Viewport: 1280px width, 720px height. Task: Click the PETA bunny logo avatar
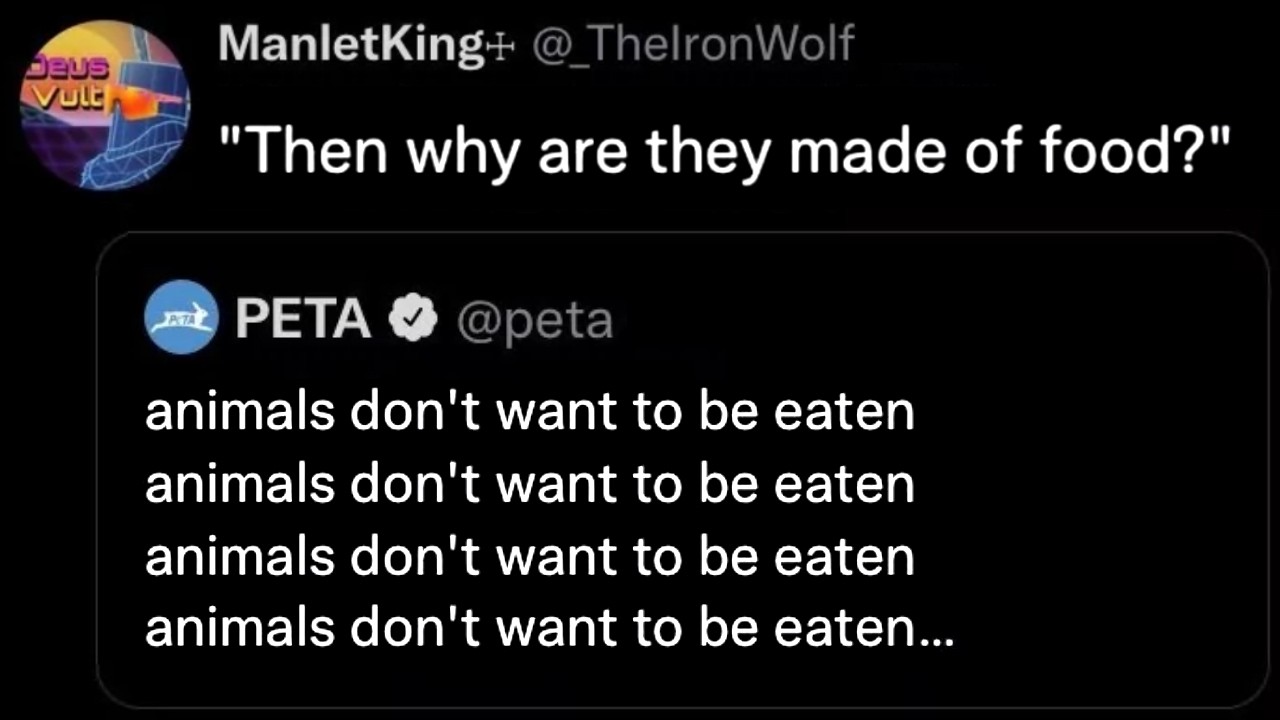click(181, 319)
